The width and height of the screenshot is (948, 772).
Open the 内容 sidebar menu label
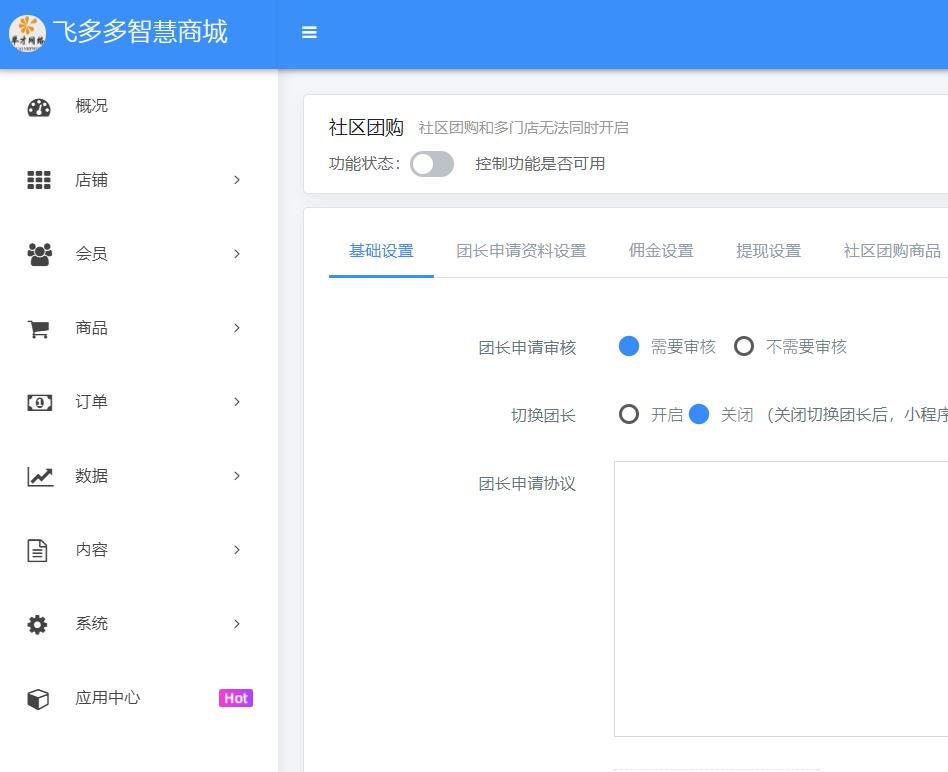[x=91, y=550]
